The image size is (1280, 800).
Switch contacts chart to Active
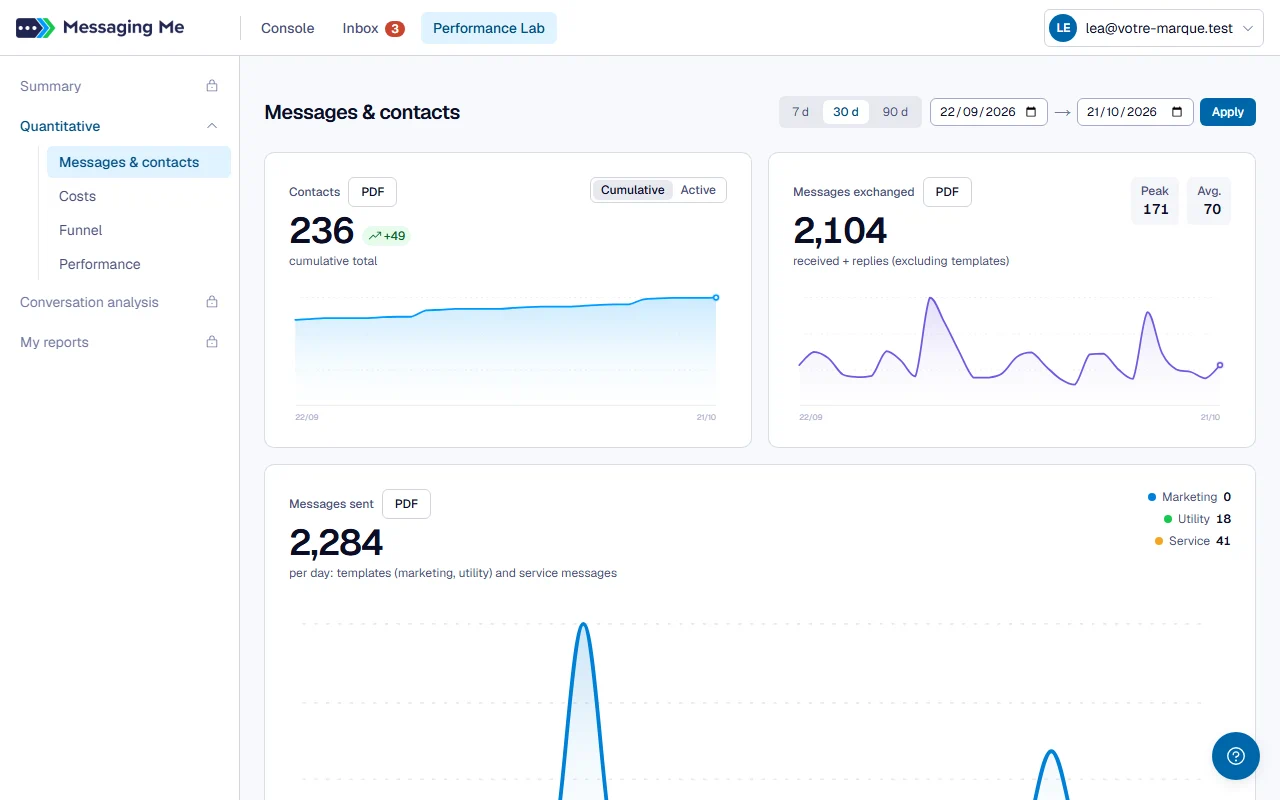point(698,190)
